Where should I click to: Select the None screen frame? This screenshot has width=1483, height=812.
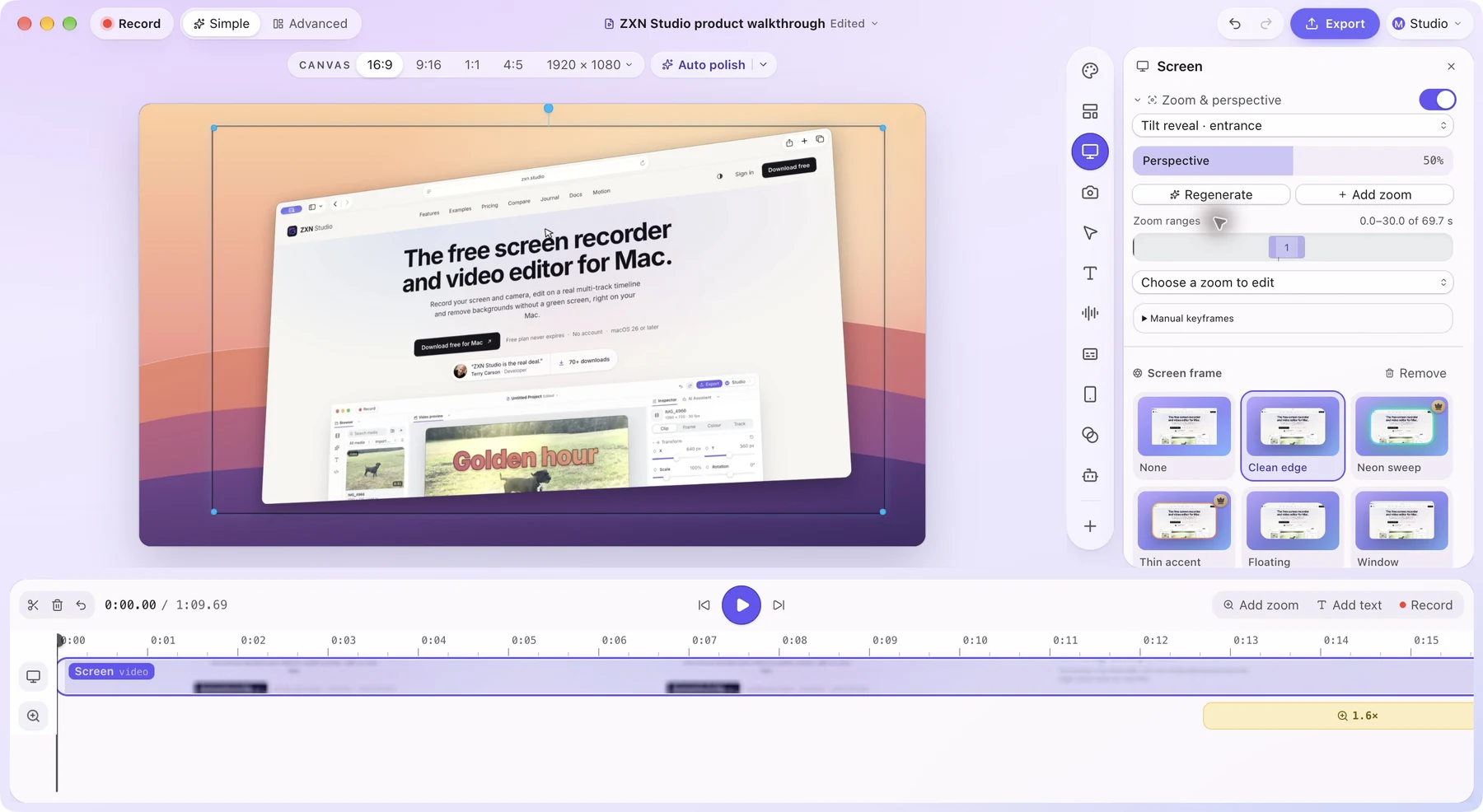1184,436
